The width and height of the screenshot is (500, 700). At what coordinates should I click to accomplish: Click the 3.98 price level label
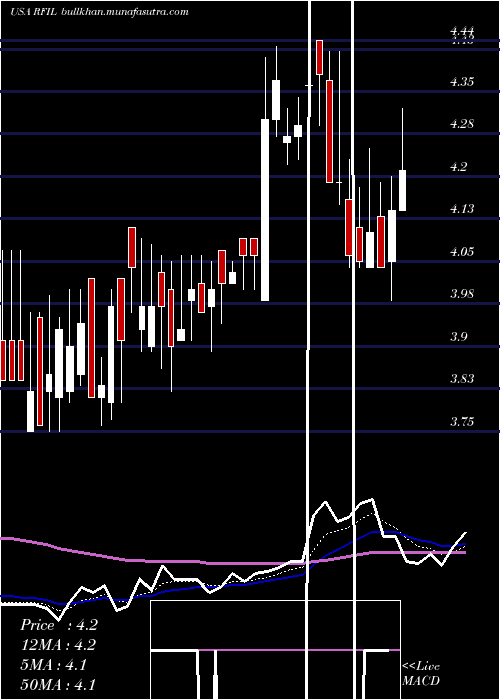[462, 294]
